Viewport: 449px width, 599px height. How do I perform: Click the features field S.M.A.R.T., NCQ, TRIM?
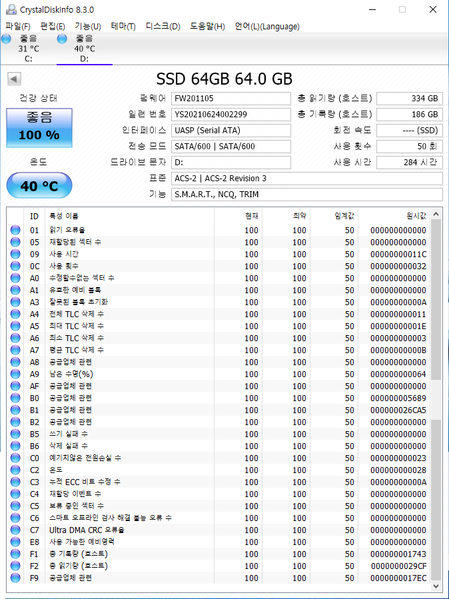307,194
